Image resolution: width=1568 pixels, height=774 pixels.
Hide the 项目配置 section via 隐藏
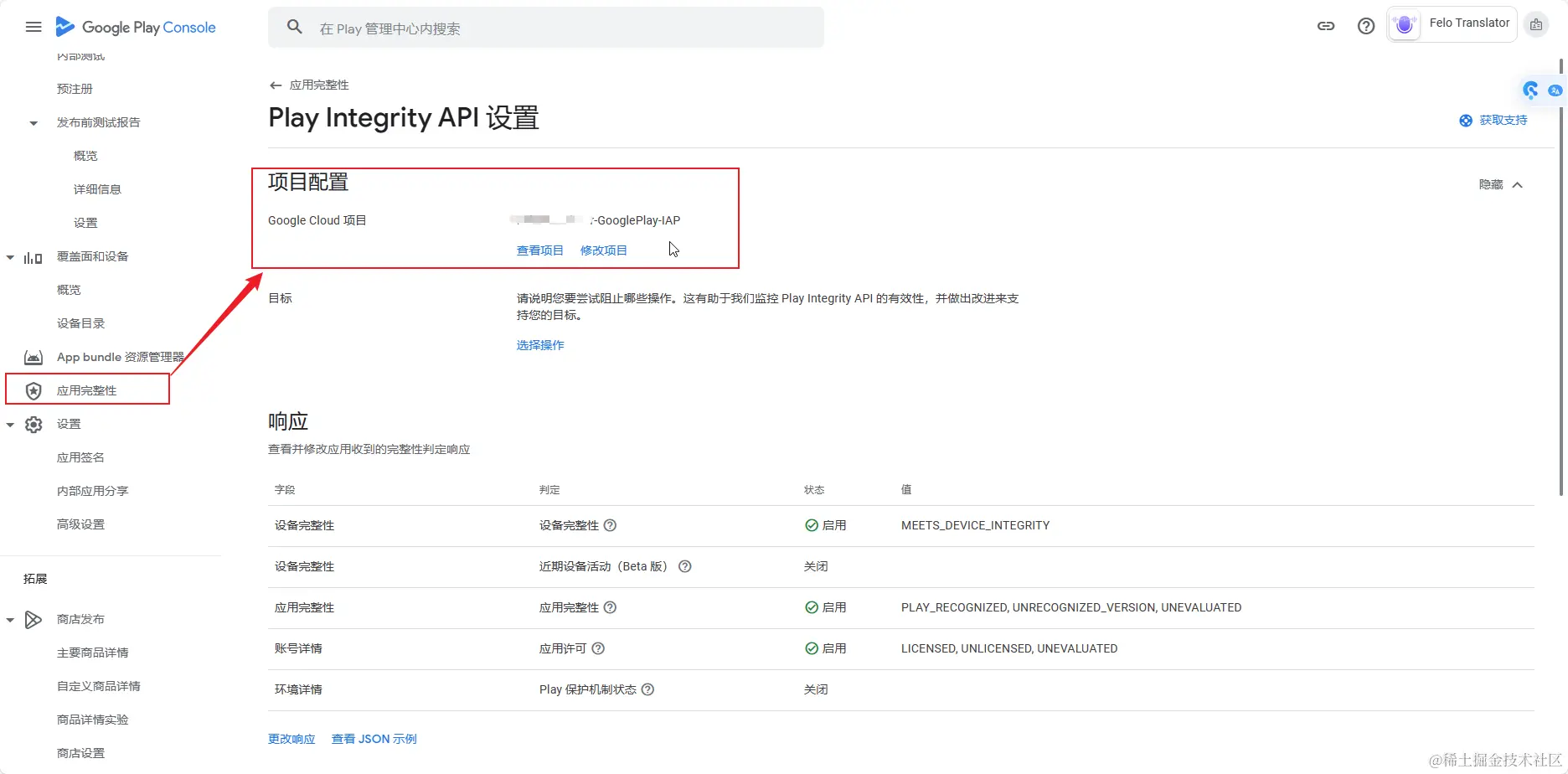(x=1500, y=184)
